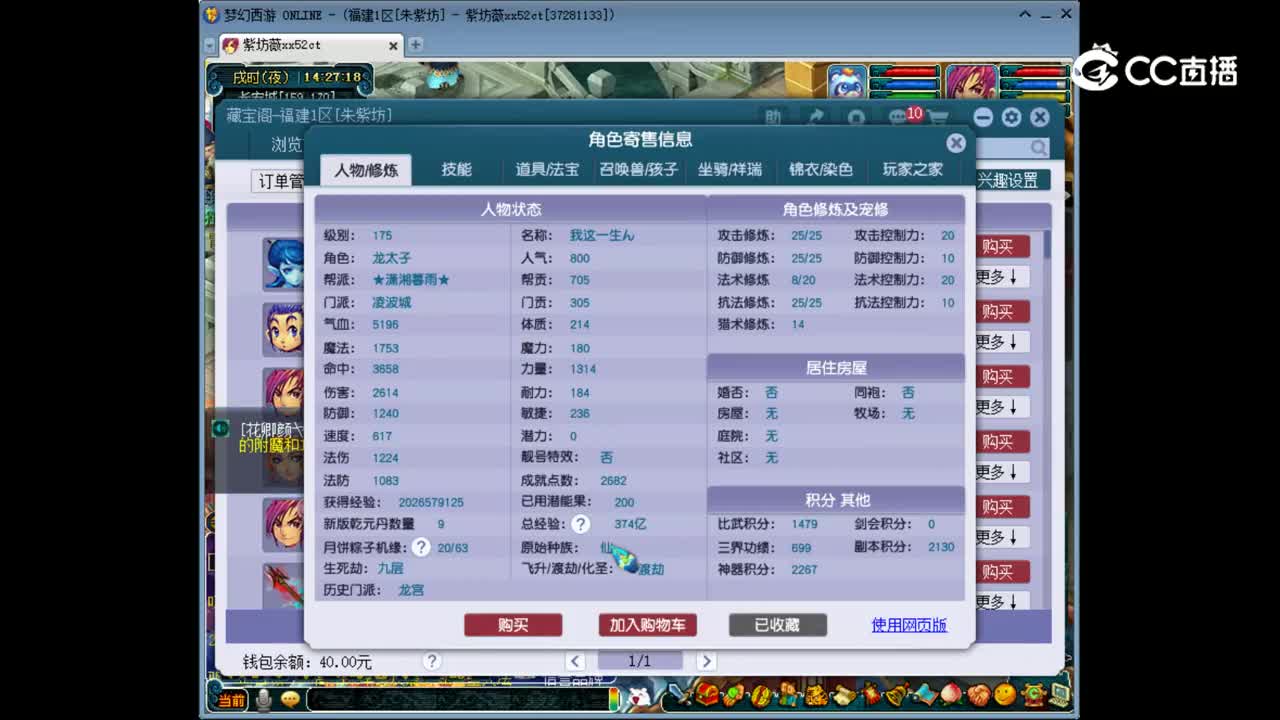1280x720 pixels.
Task: Switch to the 玩家之家 tab
Action: coord(913,170)
